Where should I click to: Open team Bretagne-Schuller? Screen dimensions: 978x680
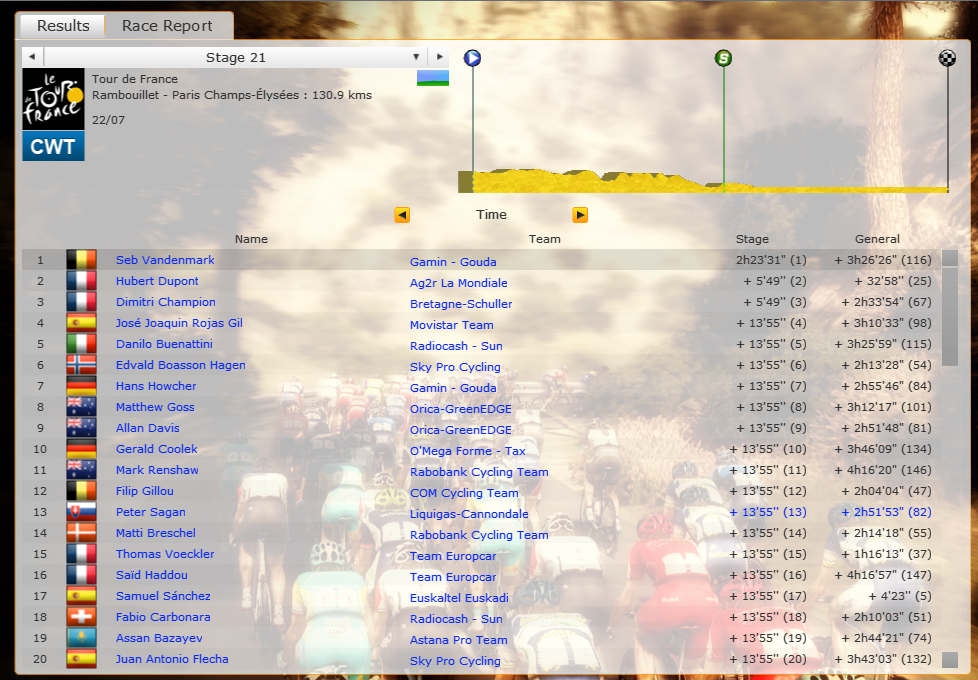[x=461, y=304]
